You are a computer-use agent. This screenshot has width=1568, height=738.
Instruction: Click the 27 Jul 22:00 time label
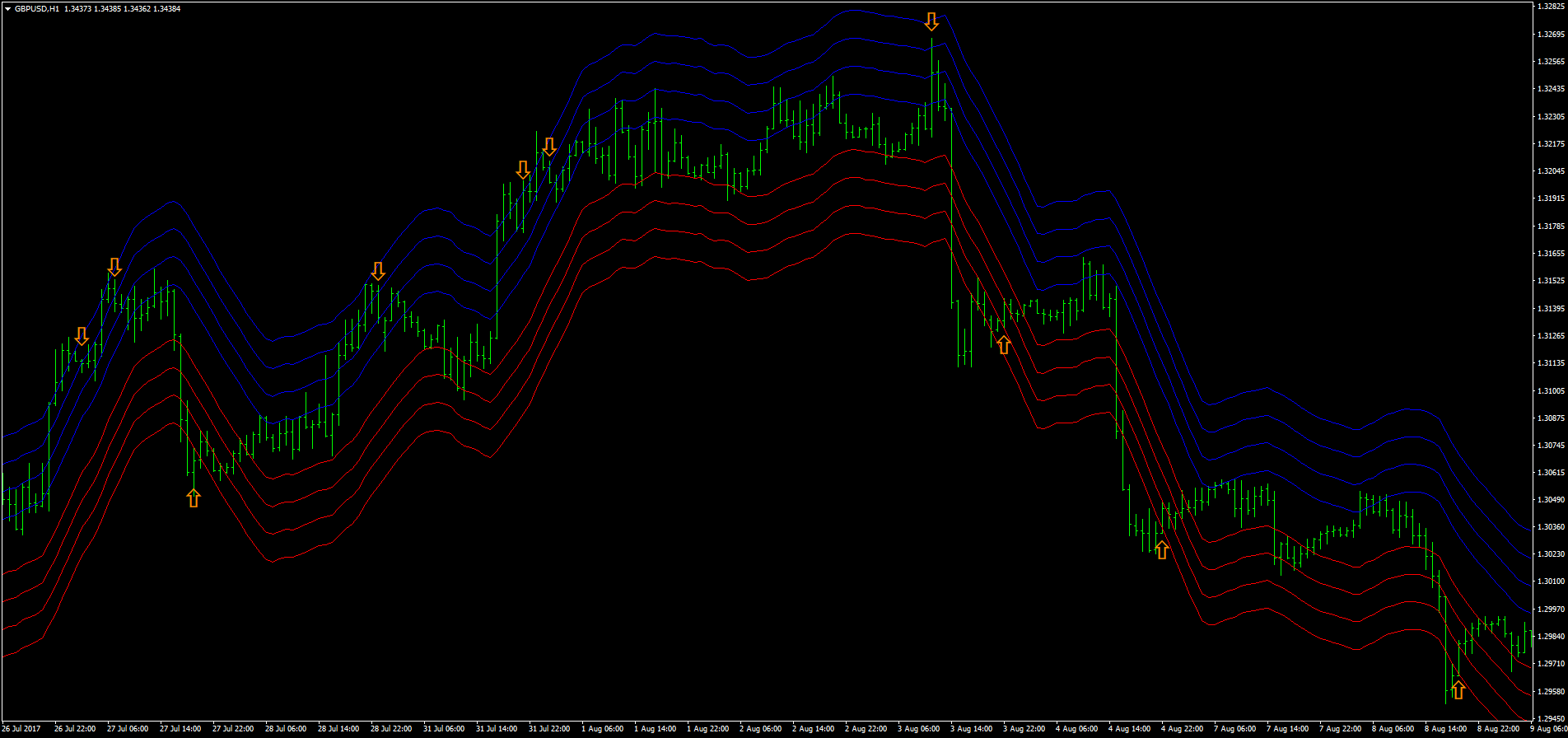pos(233,729)
